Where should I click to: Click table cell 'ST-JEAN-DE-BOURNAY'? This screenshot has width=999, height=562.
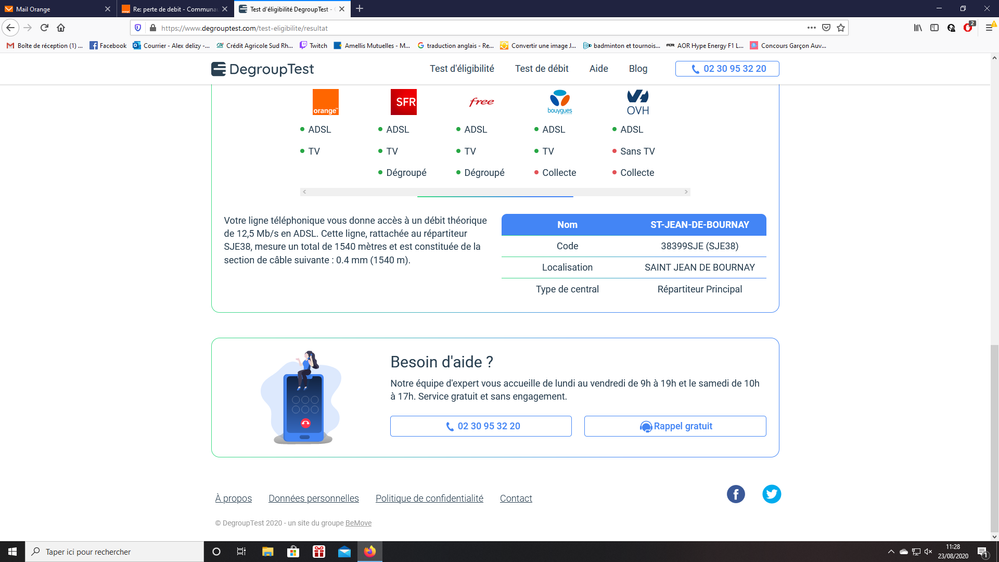(700, 224)
